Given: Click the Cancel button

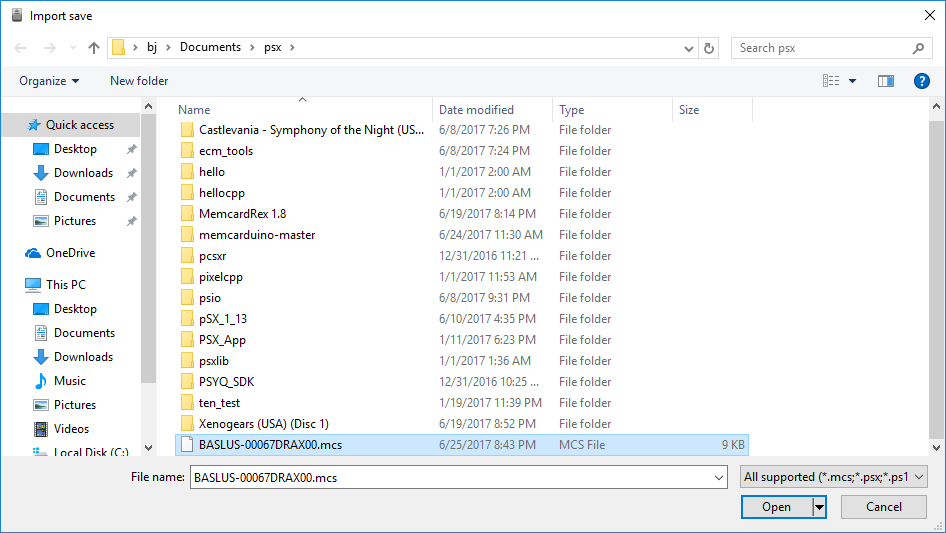Looking at the screenshot, I should tap(883, 507).
